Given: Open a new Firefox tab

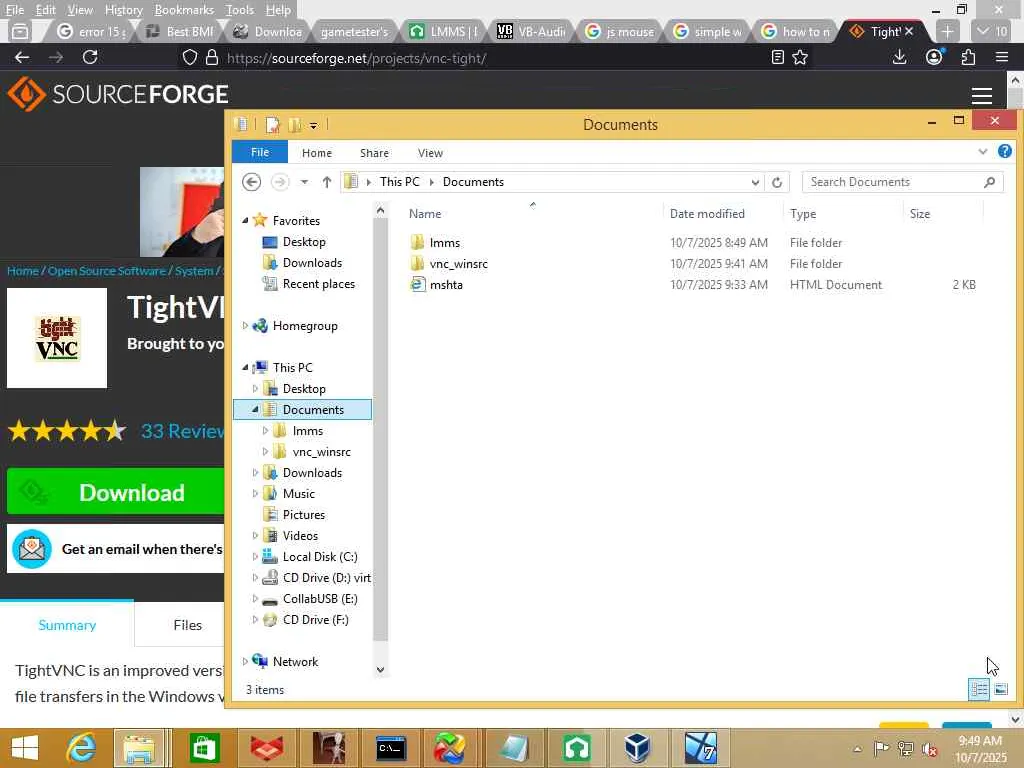Looking at the screenshot, I should [x=947, y=31].
